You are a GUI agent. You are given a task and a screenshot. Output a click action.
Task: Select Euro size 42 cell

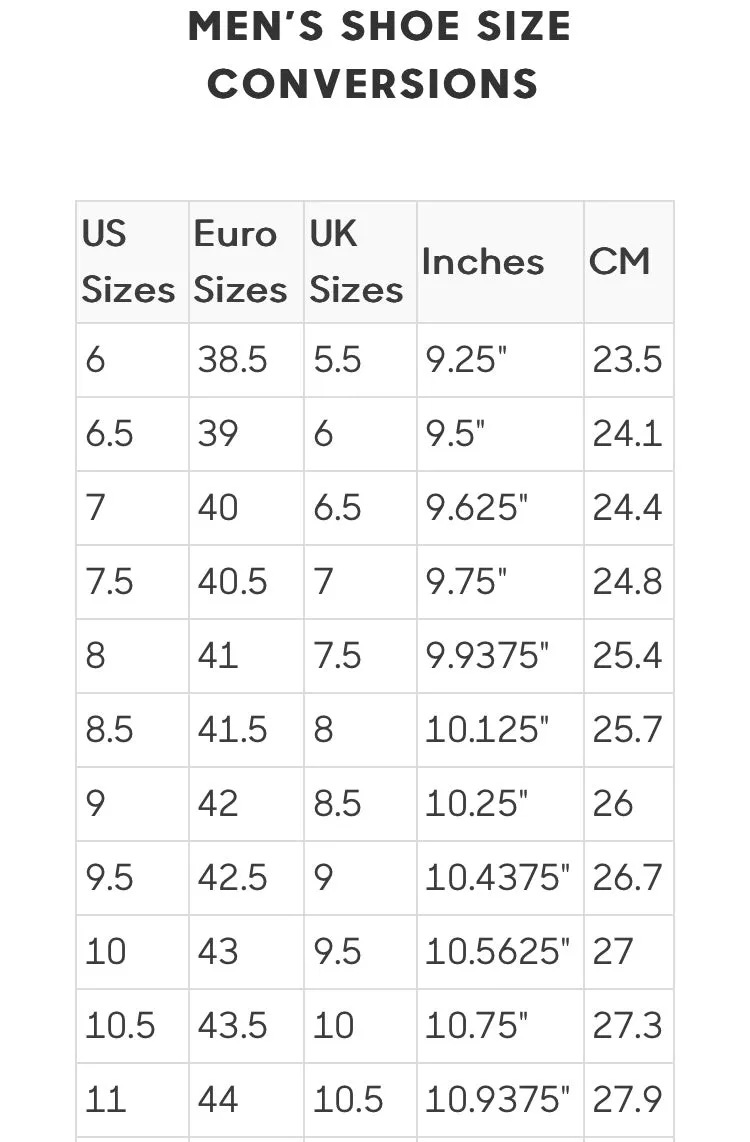246,804
